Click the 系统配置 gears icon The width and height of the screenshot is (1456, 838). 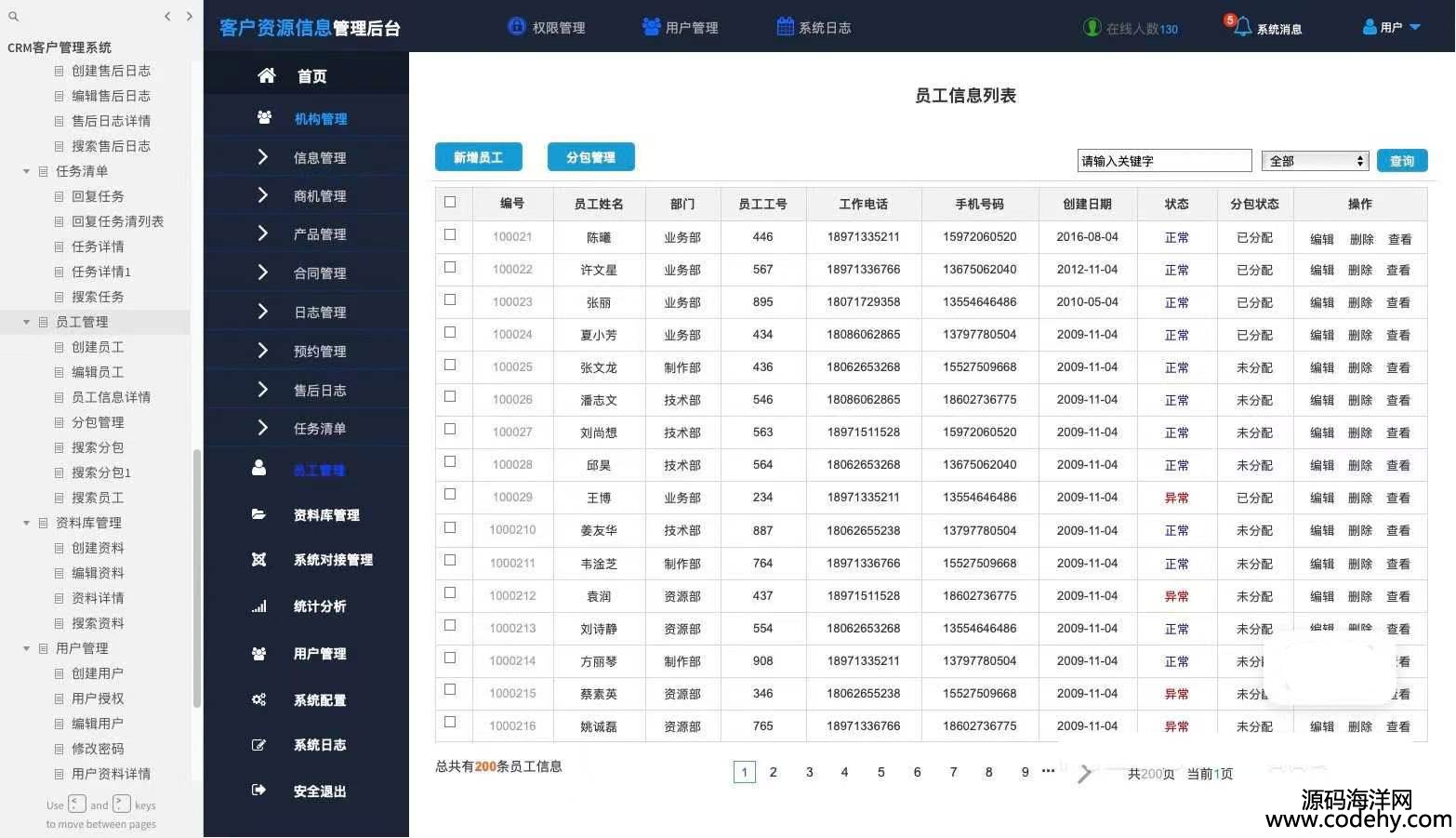point(258,699)
